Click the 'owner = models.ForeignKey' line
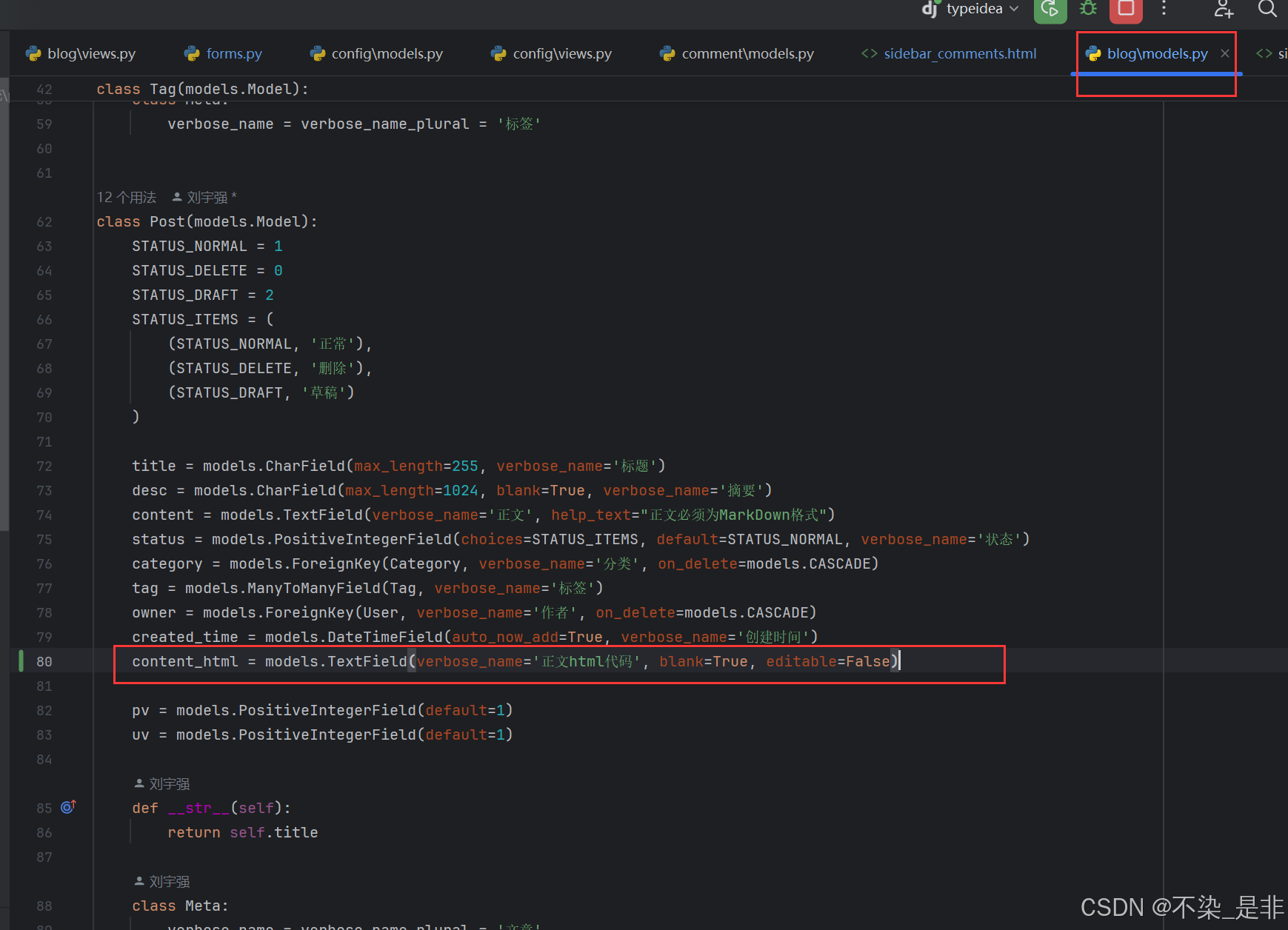This screenshot has height=930, width=1288. click(x=474, y=612)
